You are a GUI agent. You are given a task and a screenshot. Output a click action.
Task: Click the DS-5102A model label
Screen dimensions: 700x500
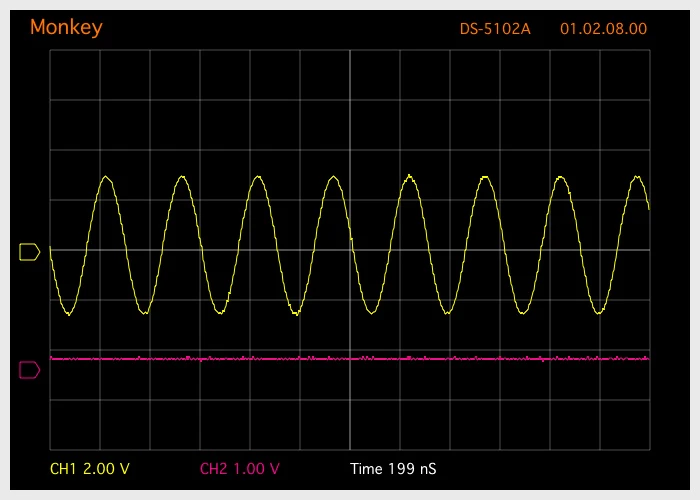[x=495, y=29]
